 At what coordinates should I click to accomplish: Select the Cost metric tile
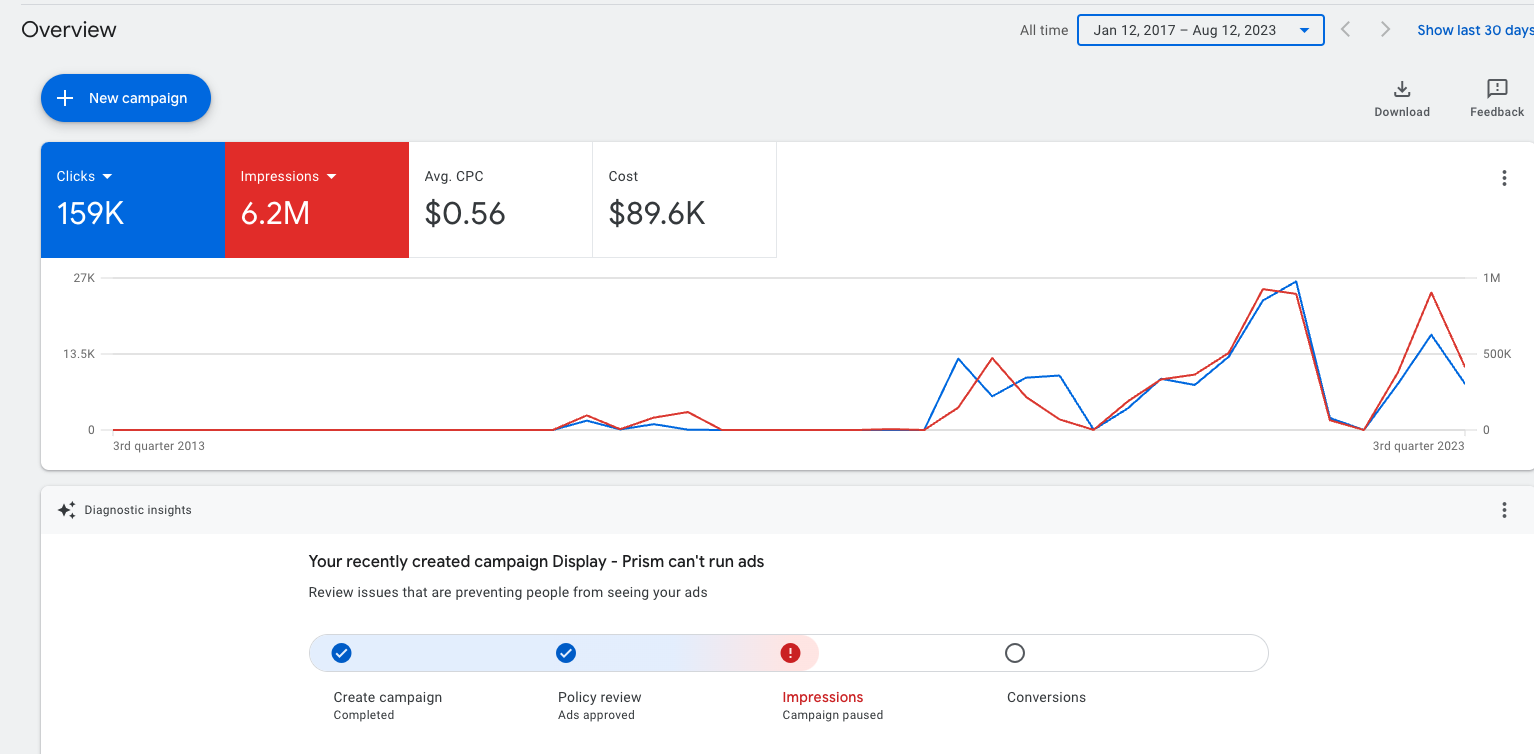(x=684, y=200)
